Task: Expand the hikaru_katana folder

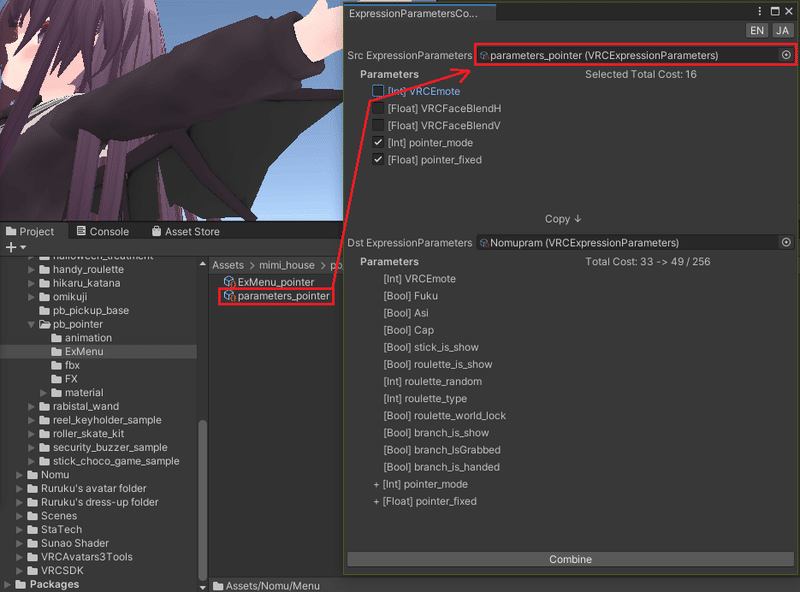Action: pos(32,283)
